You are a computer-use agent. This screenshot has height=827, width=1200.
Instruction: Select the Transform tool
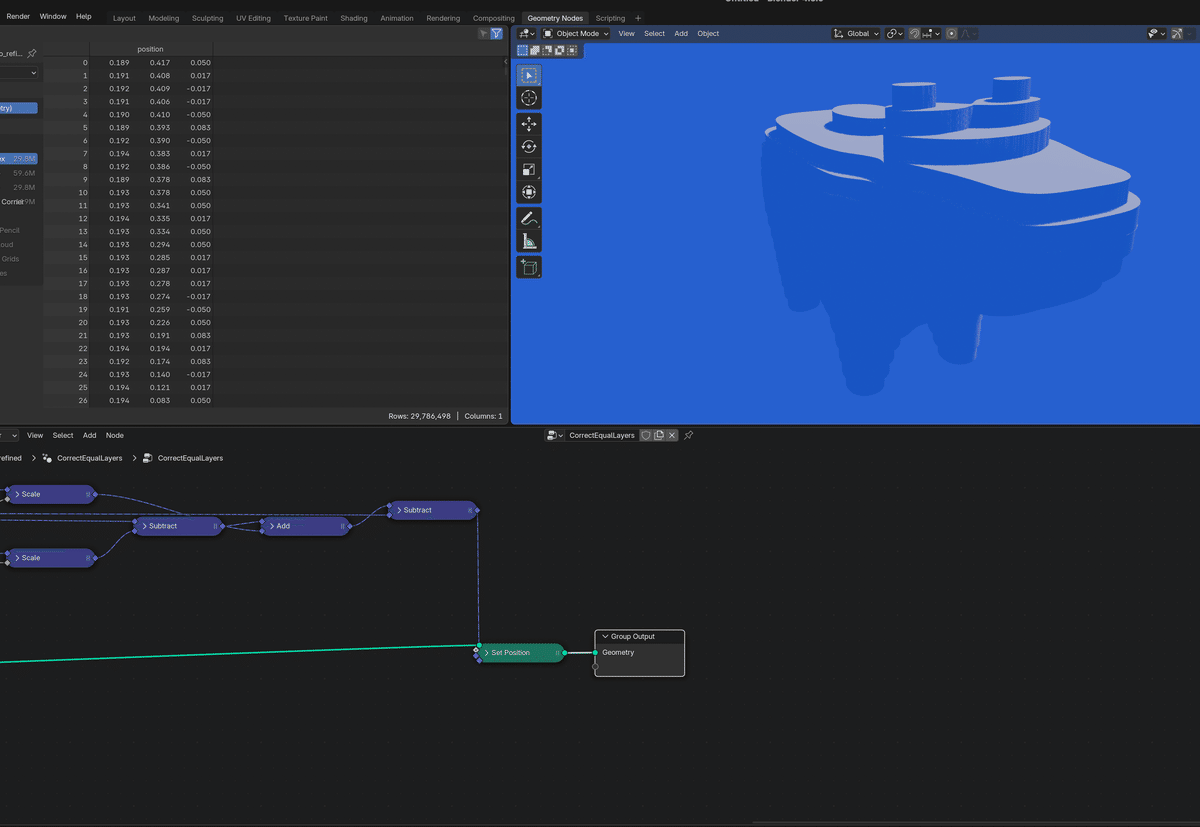tap(529, 192)
